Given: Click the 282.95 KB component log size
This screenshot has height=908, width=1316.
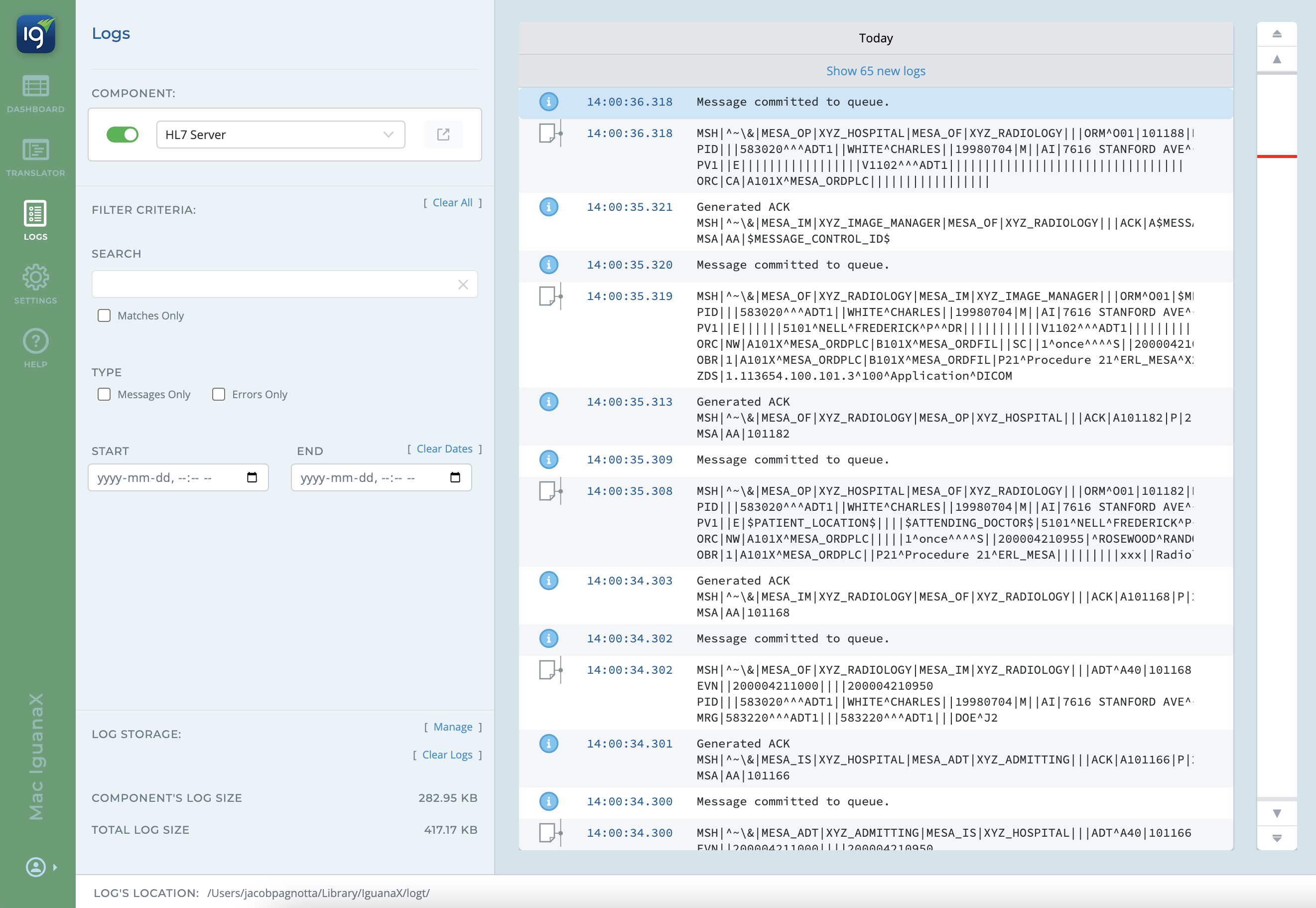Looking at the screenshot, I should coord(447,798).
